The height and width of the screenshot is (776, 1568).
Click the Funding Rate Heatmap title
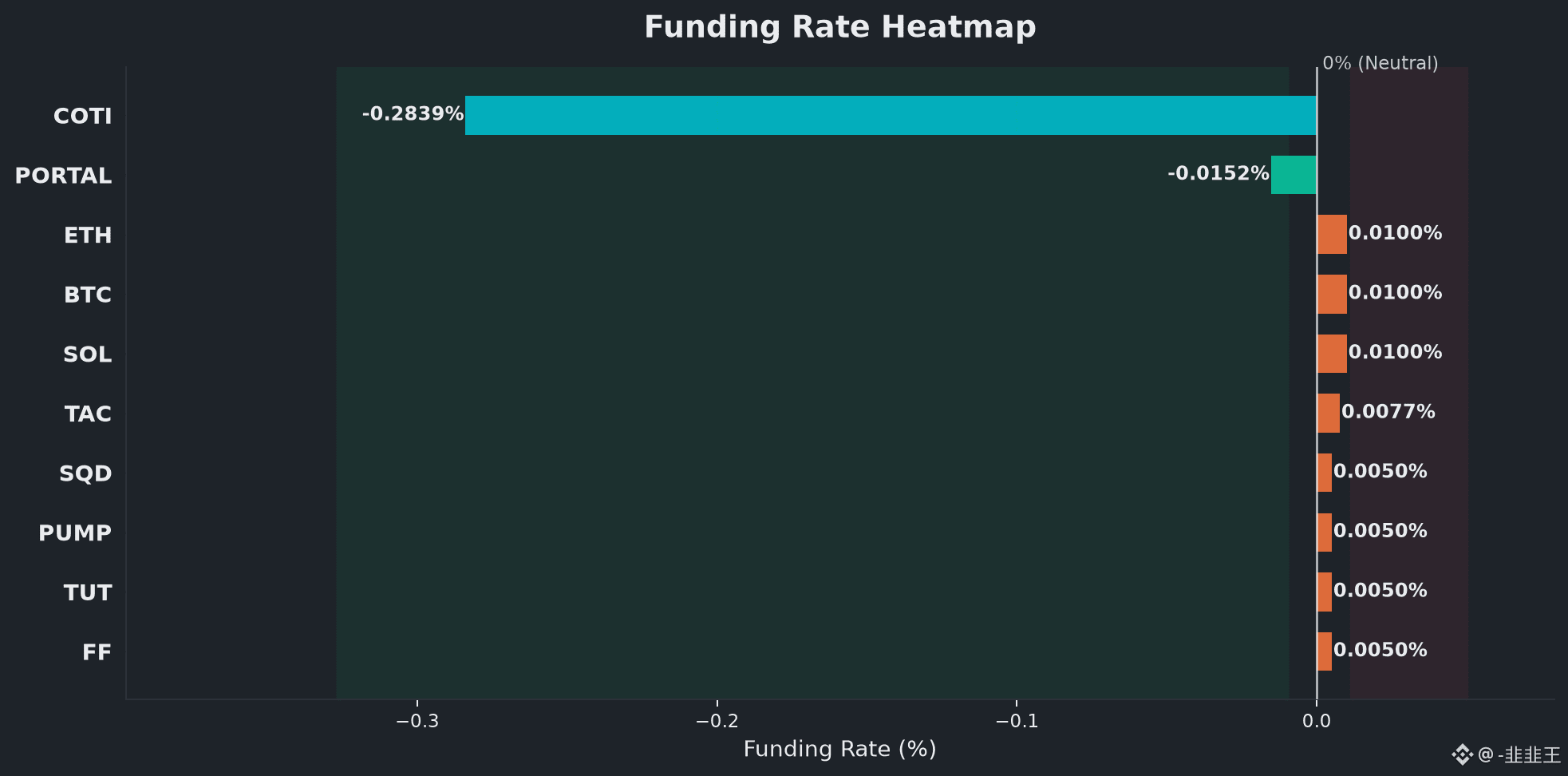pyautogui.click(x=839, y=27)
